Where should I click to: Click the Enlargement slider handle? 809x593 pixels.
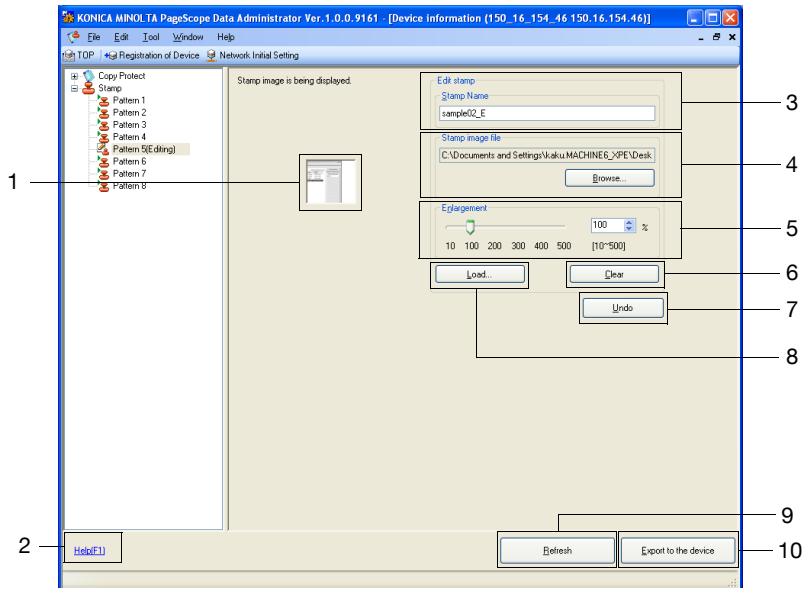coord(470,227)
